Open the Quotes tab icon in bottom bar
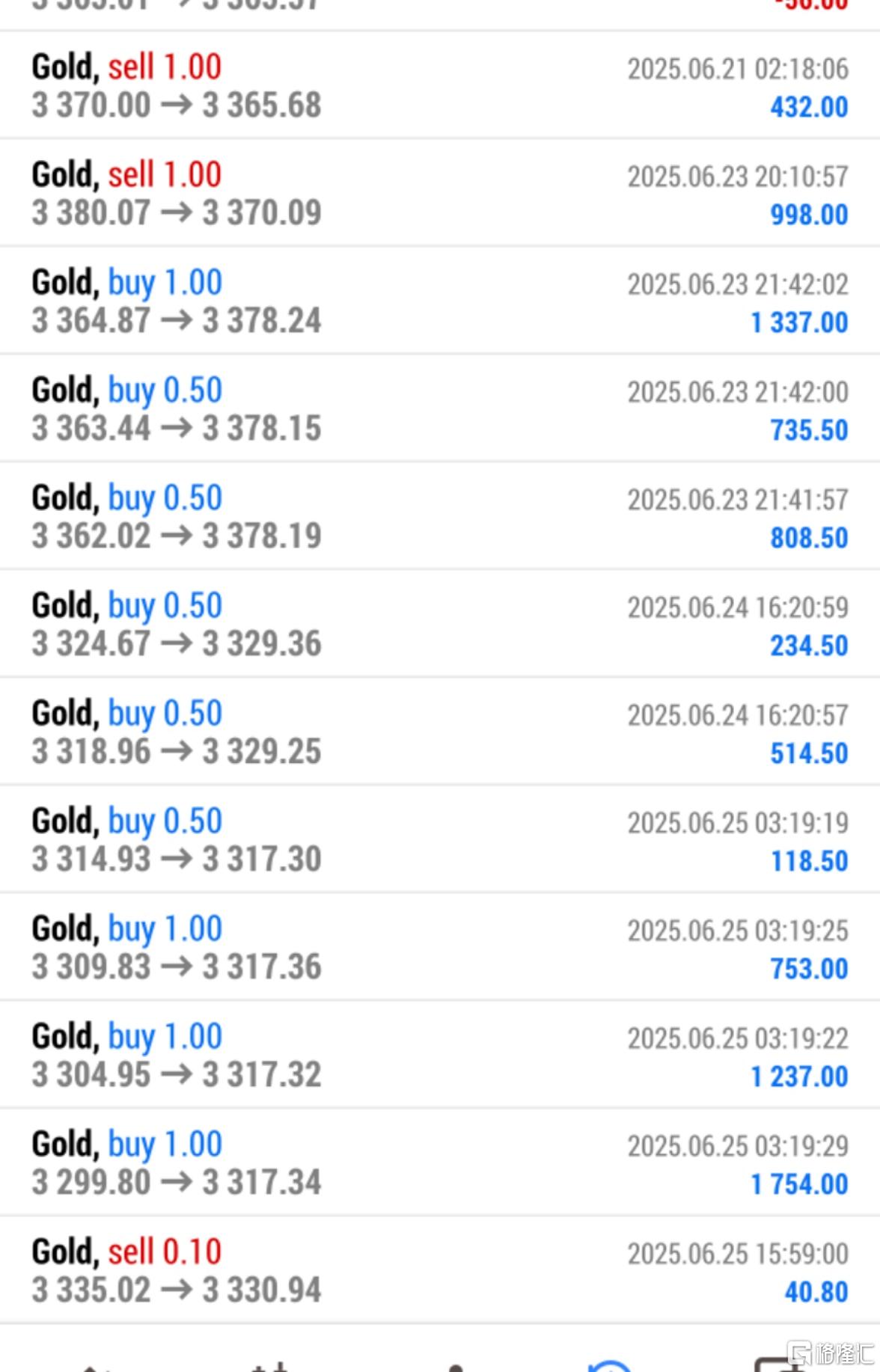 coord(91,1368)
